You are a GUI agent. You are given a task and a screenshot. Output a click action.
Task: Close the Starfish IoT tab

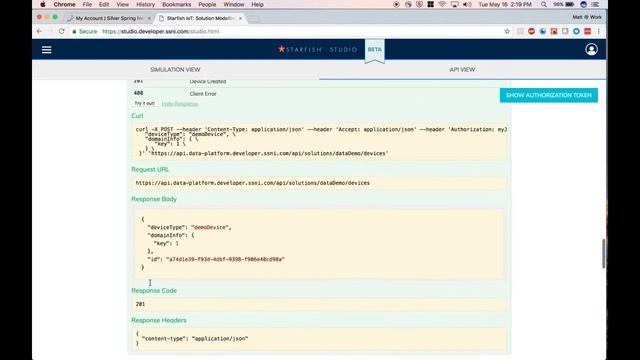[240, 18]
